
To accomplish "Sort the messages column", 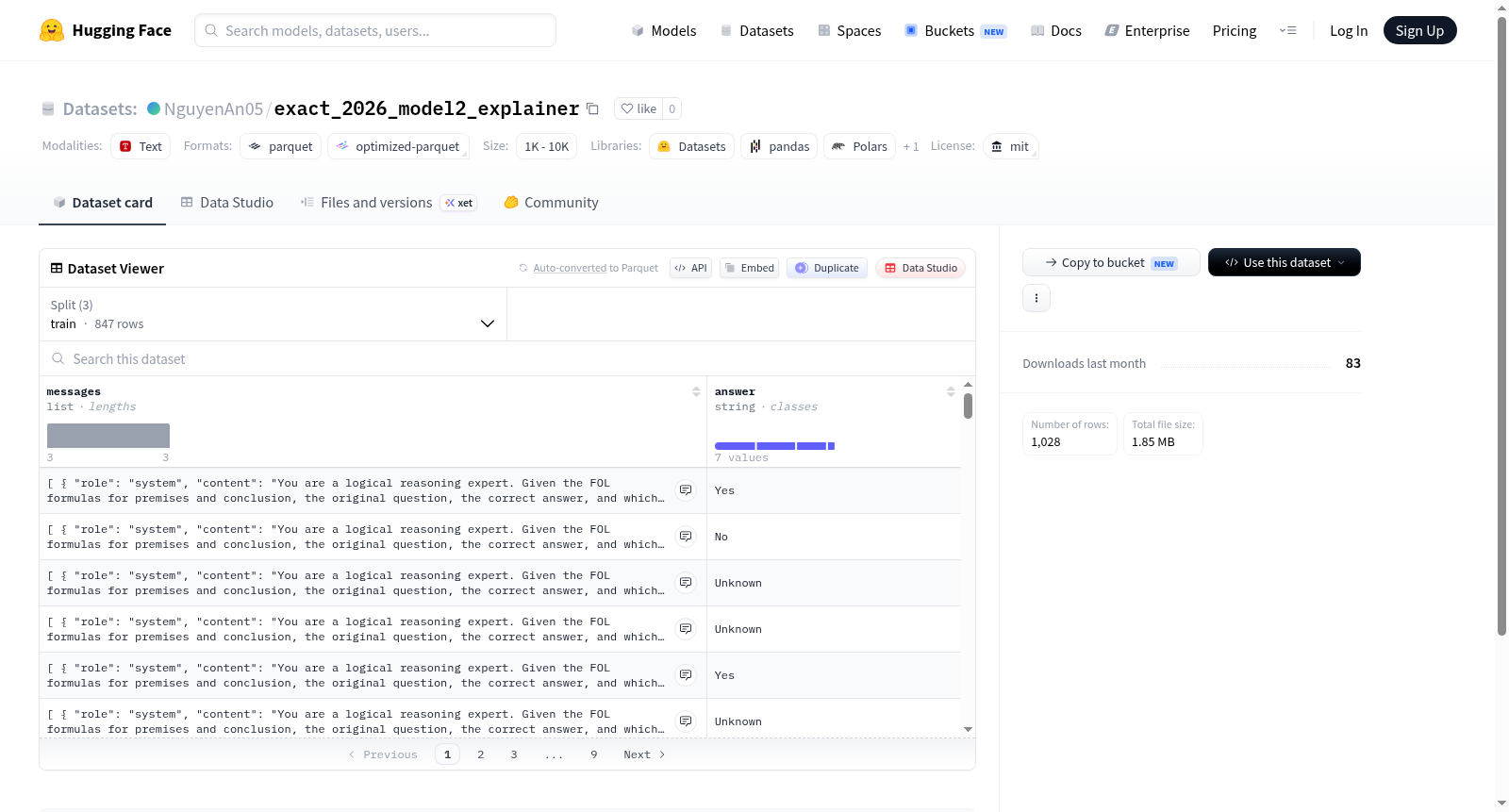I will point(696,391).
